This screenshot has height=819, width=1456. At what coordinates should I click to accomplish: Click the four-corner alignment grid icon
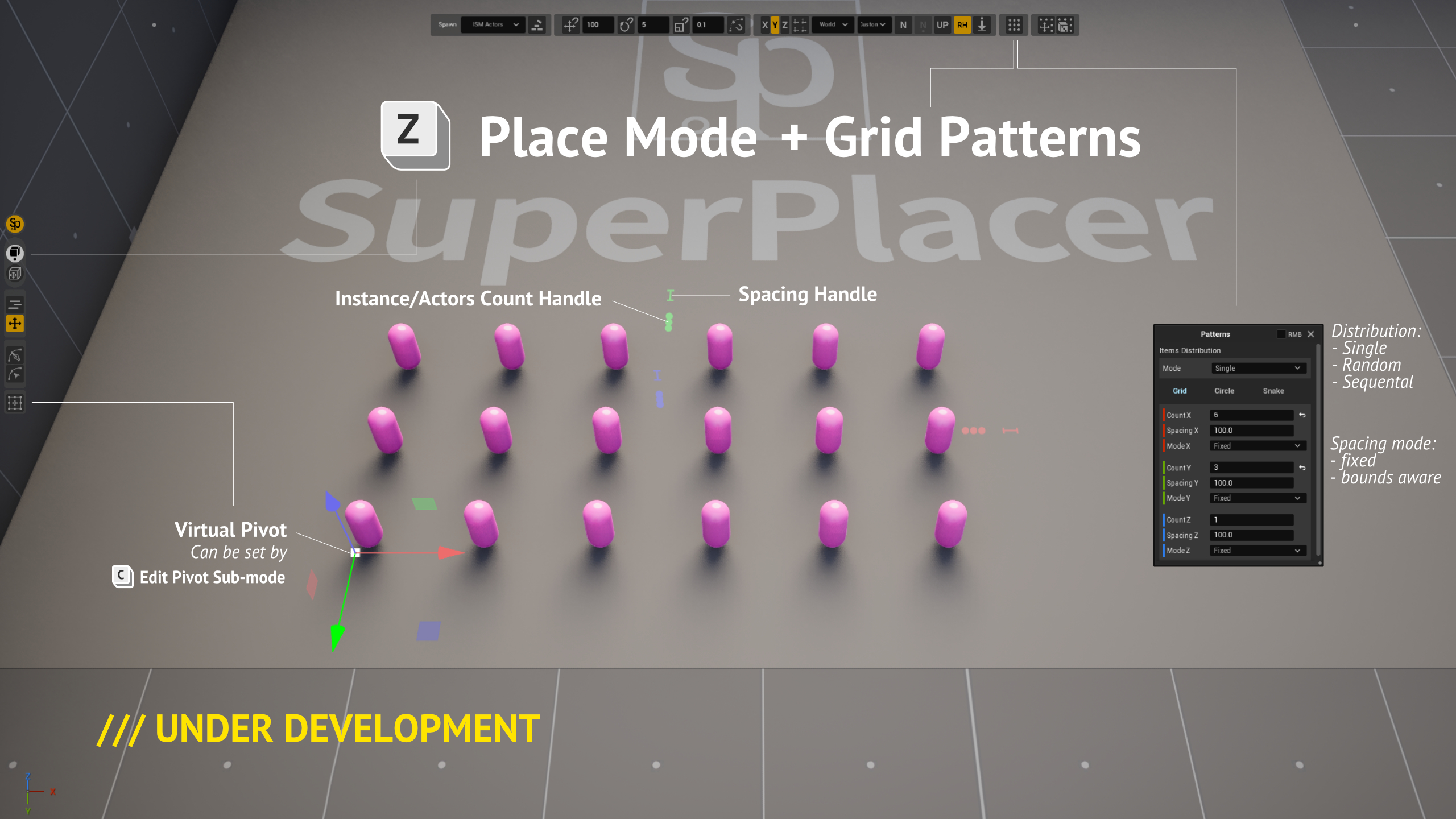pyautogui.click(x=800, y=24)
